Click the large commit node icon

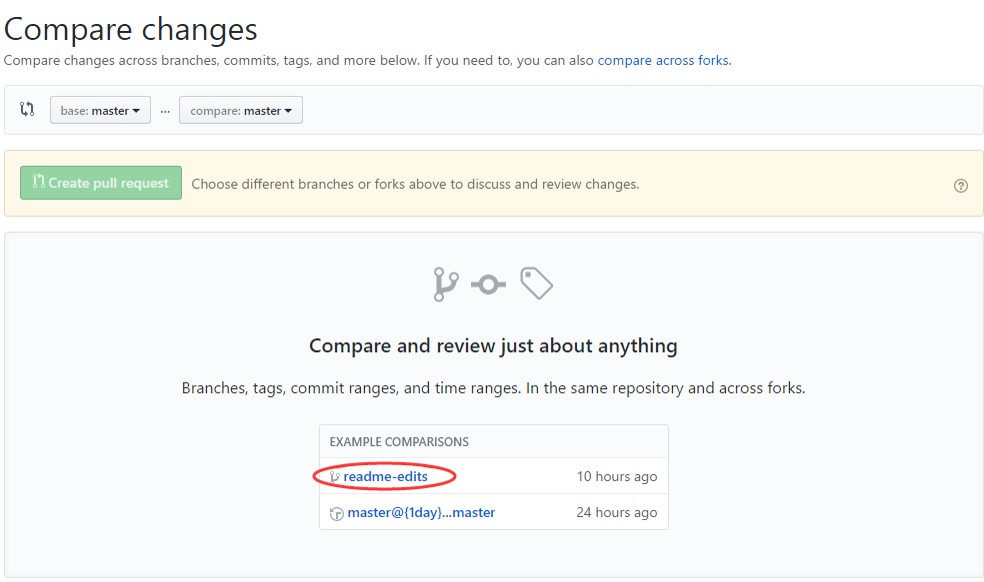pos(488,285)
